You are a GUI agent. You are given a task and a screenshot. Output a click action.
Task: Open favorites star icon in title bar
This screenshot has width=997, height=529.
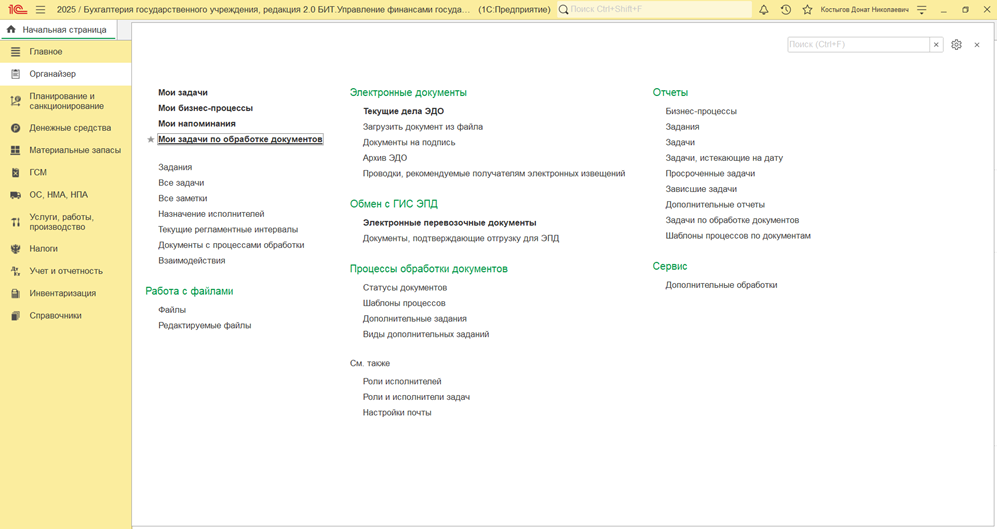point(808,10)
